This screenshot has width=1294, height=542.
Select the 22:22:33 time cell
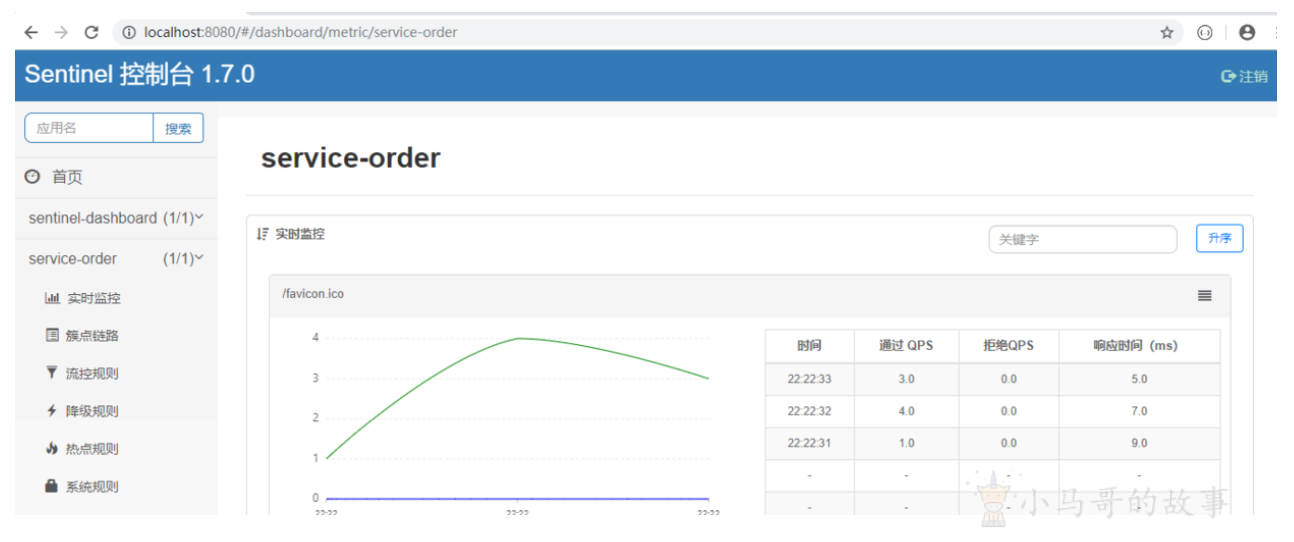pyautogui.click(x=809, y=379)
